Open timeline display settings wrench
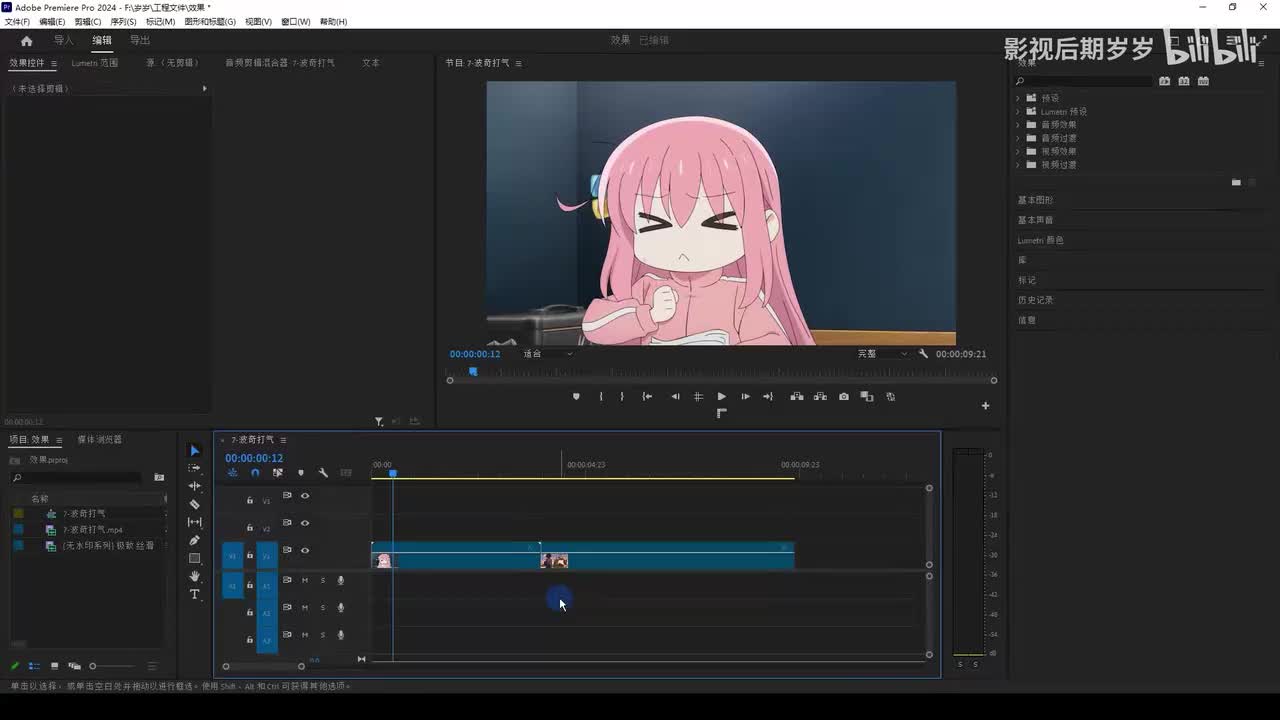 [x=323, y=473]
